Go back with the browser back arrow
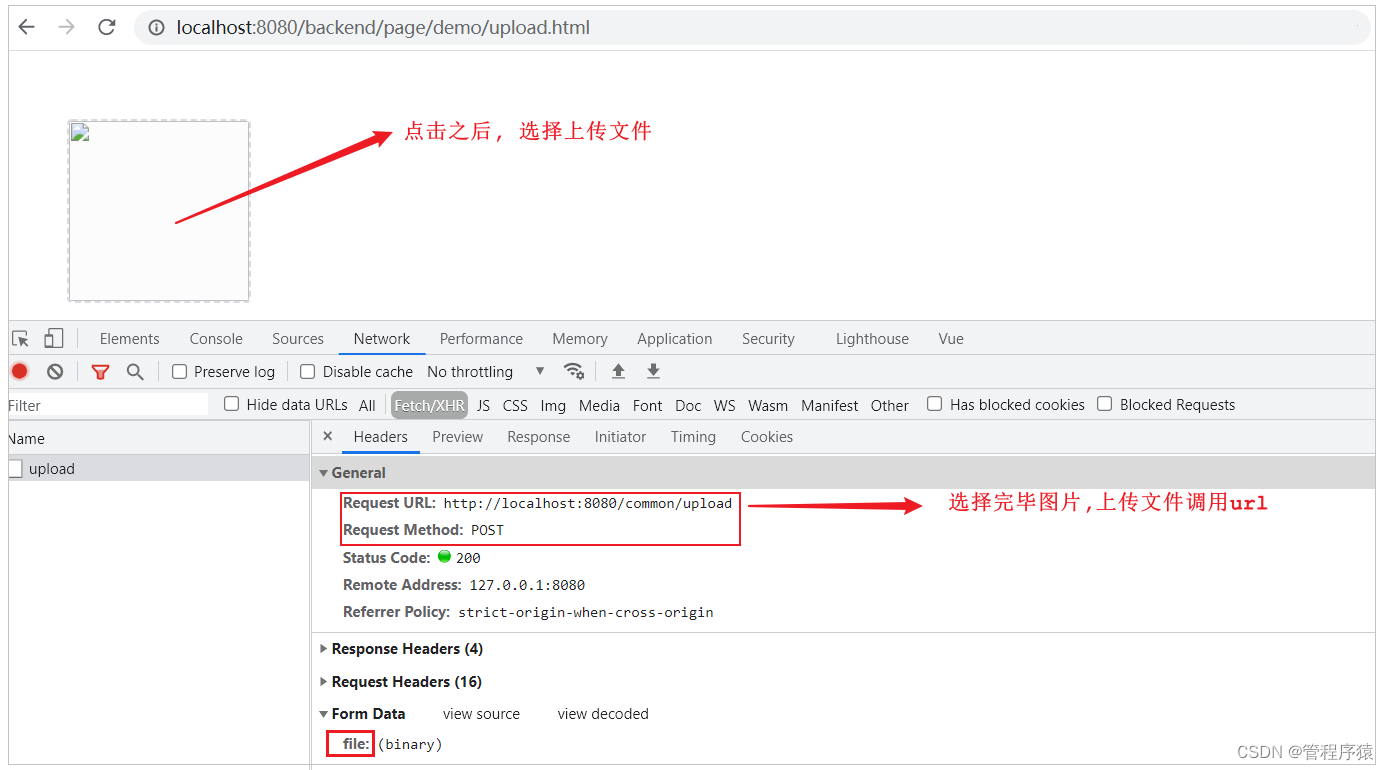Screen dimensions: 1389x770 click(x=27, y=27)
